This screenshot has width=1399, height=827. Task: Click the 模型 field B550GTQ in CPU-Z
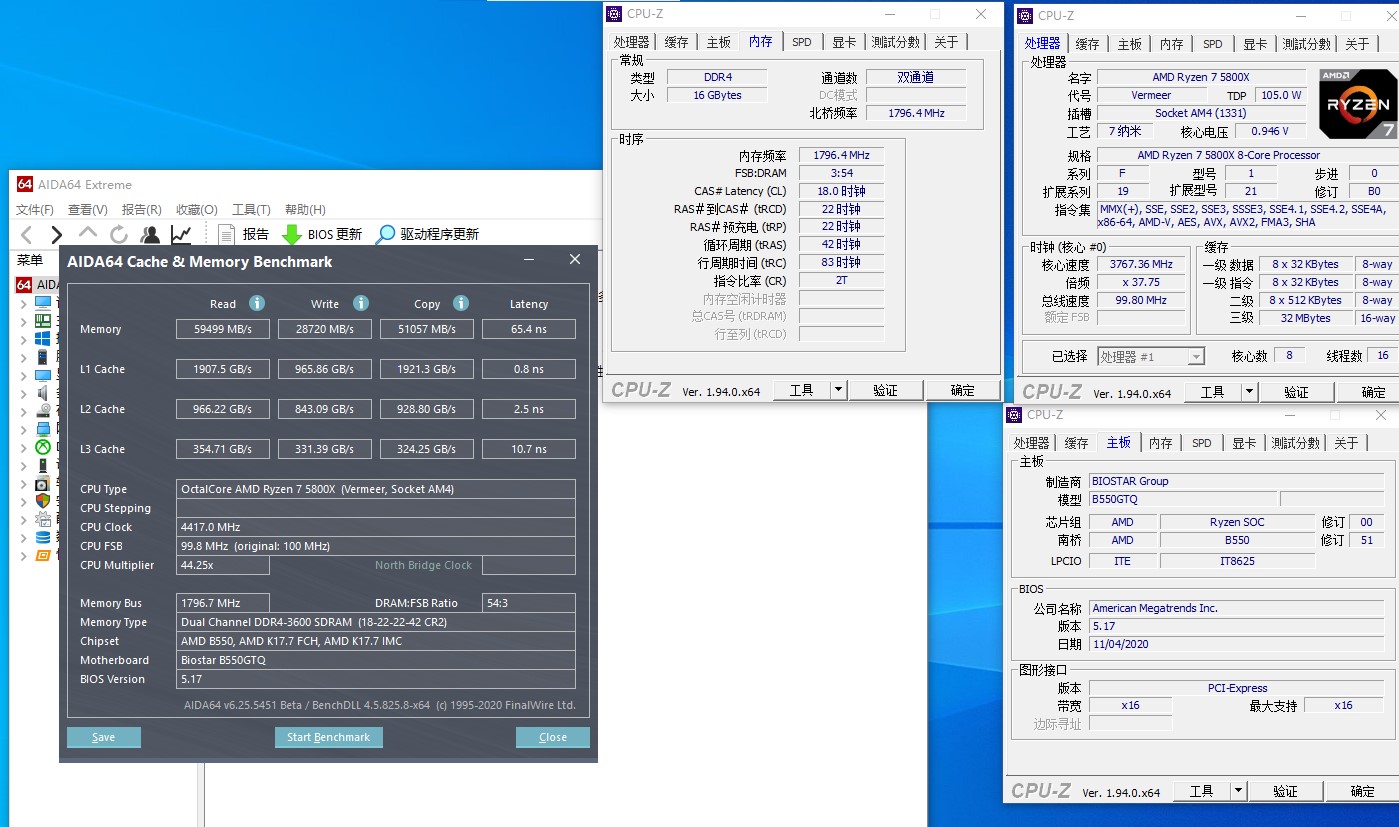click(1182, 499)
